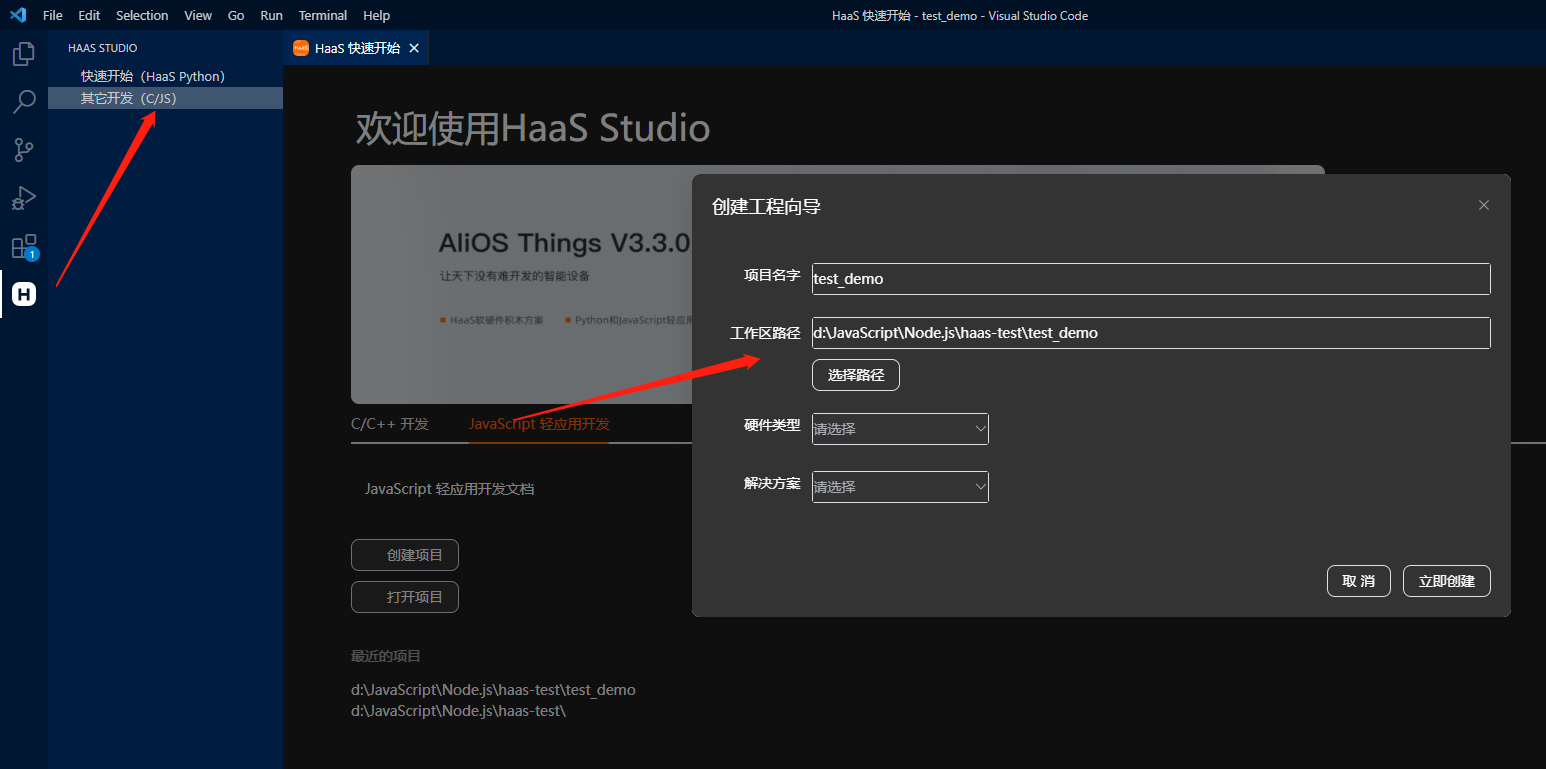Open the Extensions view with update badge
Viewport: 1546px width, 769px height.
[x=24, y=247]
